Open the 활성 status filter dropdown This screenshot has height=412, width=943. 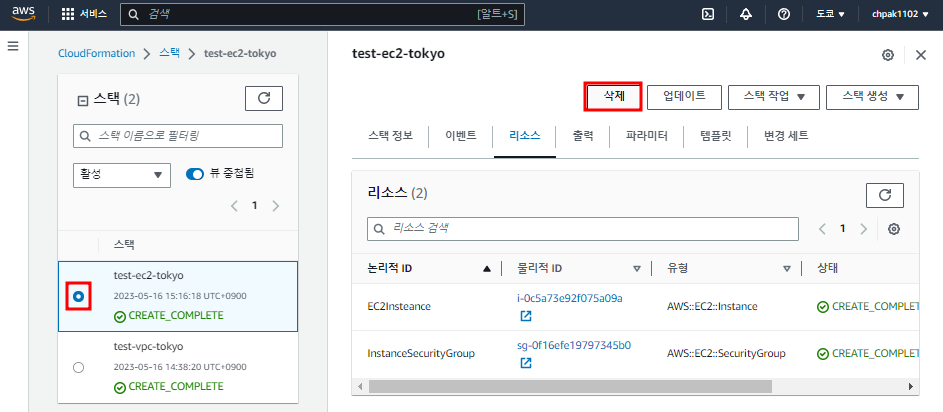click(122, 174)
